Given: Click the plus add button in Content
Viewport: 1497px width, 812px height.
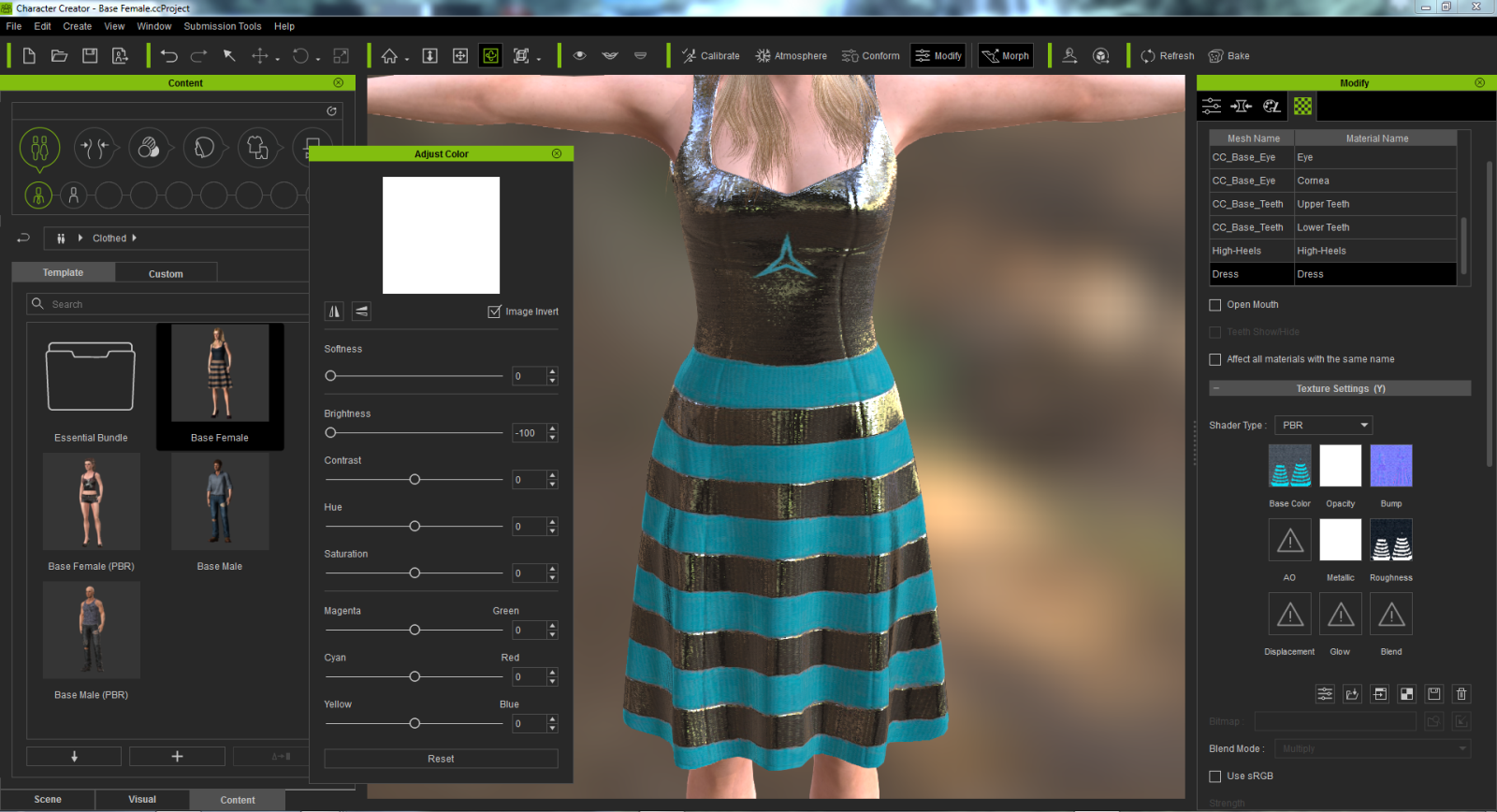Looking at the screenshot, I should click(x=177, y=756).
